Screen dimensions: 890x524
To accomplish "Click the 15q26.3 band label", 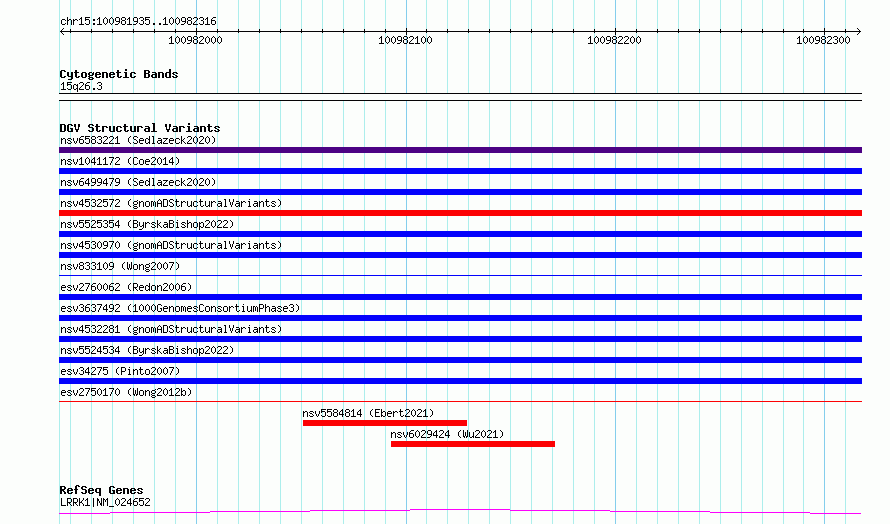I will tap(81, 86).
